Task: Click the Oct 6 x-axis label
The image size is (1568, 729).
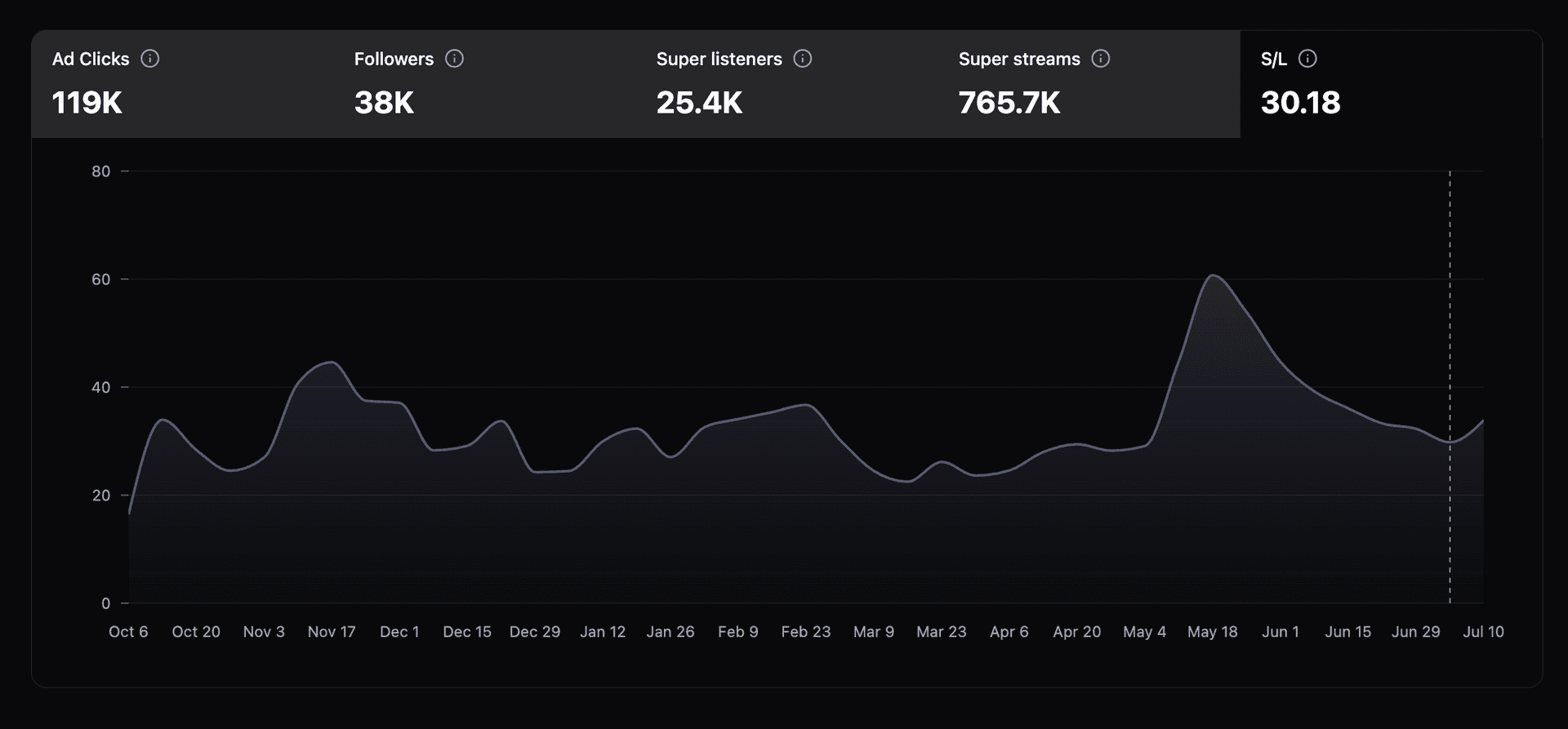Action: 128,632
